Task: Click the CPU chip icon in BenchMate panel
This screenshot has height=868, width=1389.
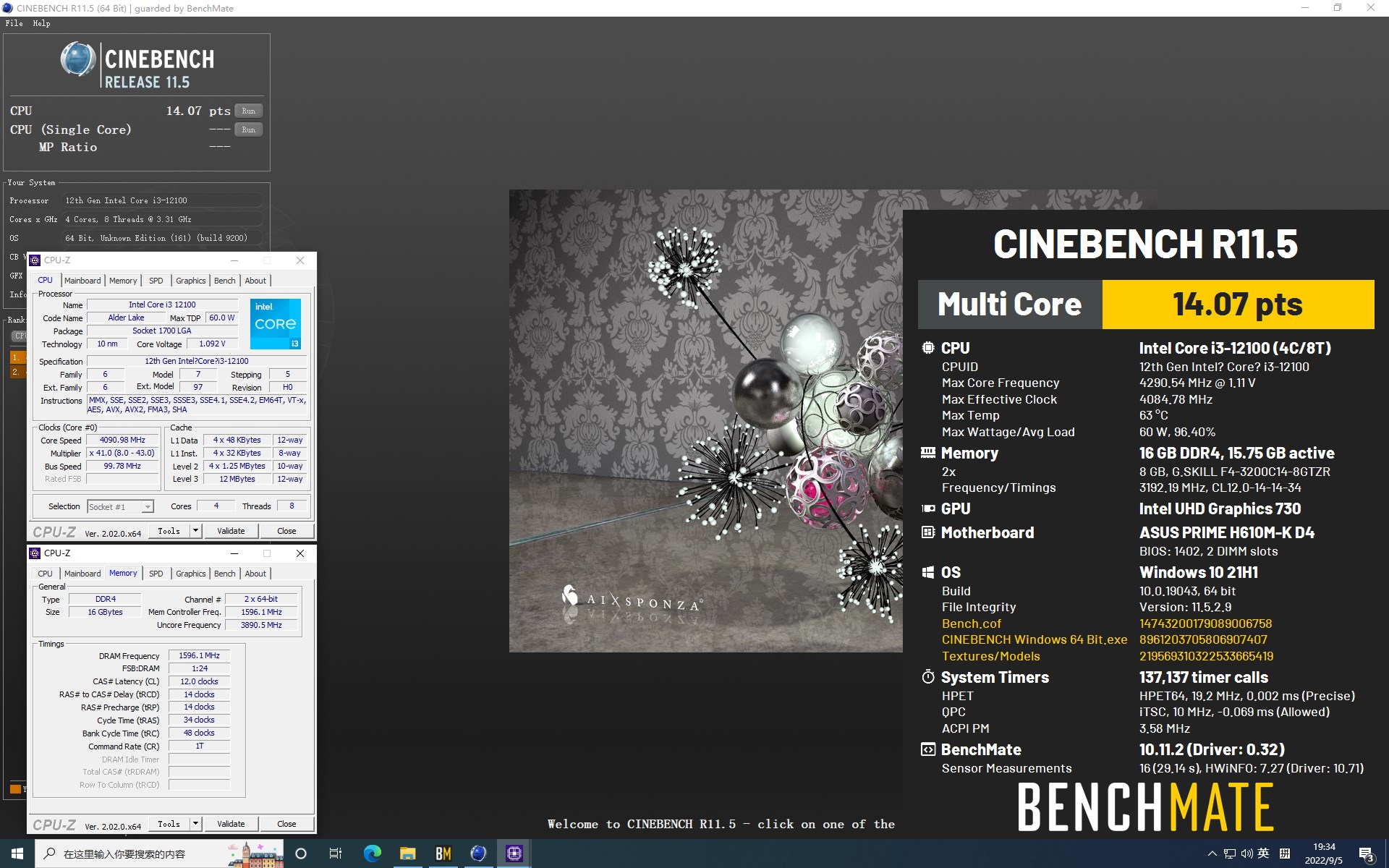Action: pyautogui.click(x=928, y=348)
